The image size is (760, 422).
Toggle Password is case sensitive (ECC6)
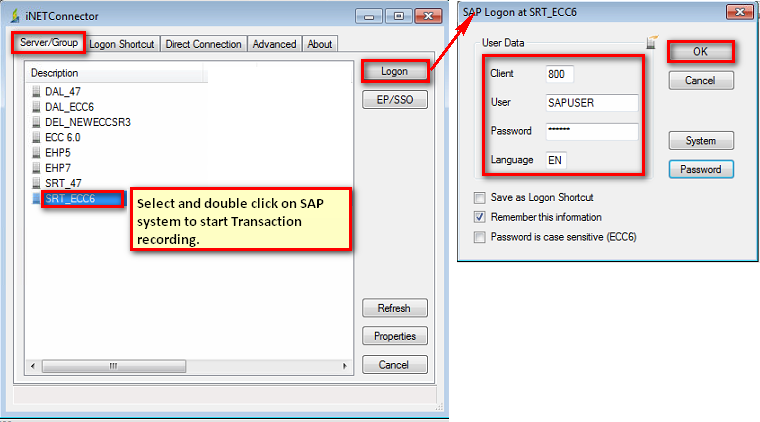click(x=481, y=237)
